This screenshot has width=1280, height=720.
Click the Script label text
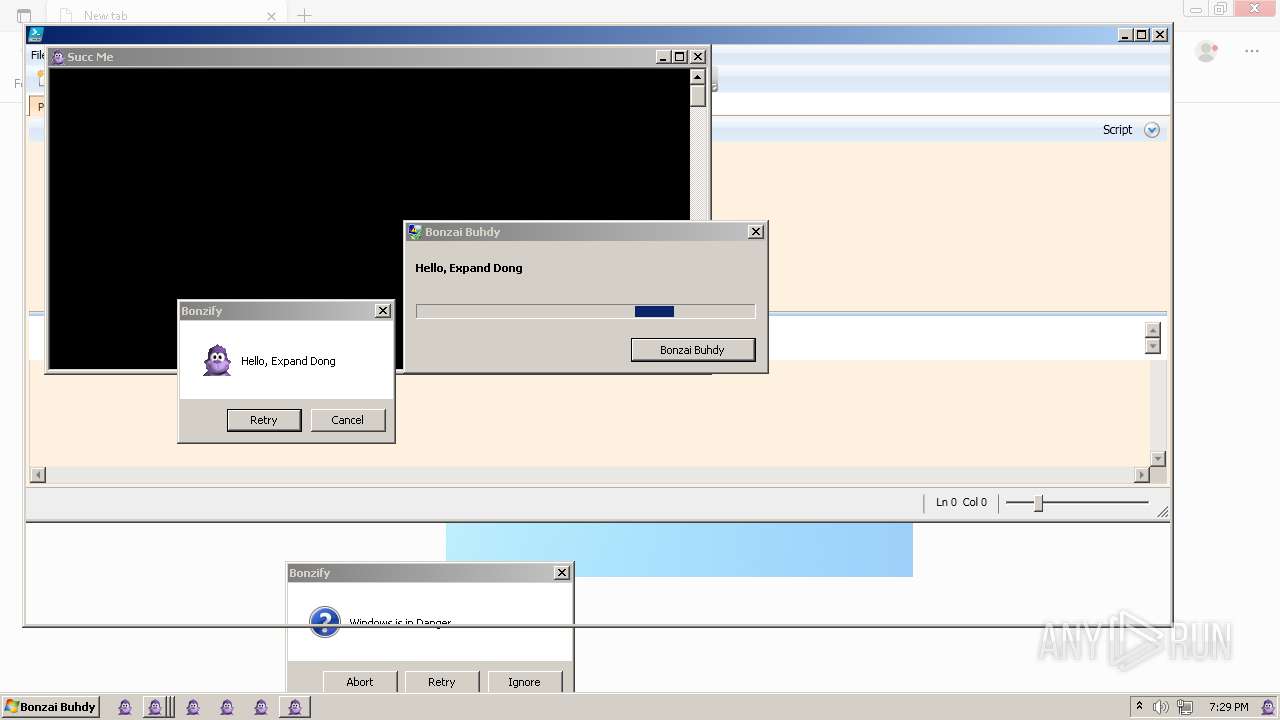pyautogui.click(x=1117, y=130)
